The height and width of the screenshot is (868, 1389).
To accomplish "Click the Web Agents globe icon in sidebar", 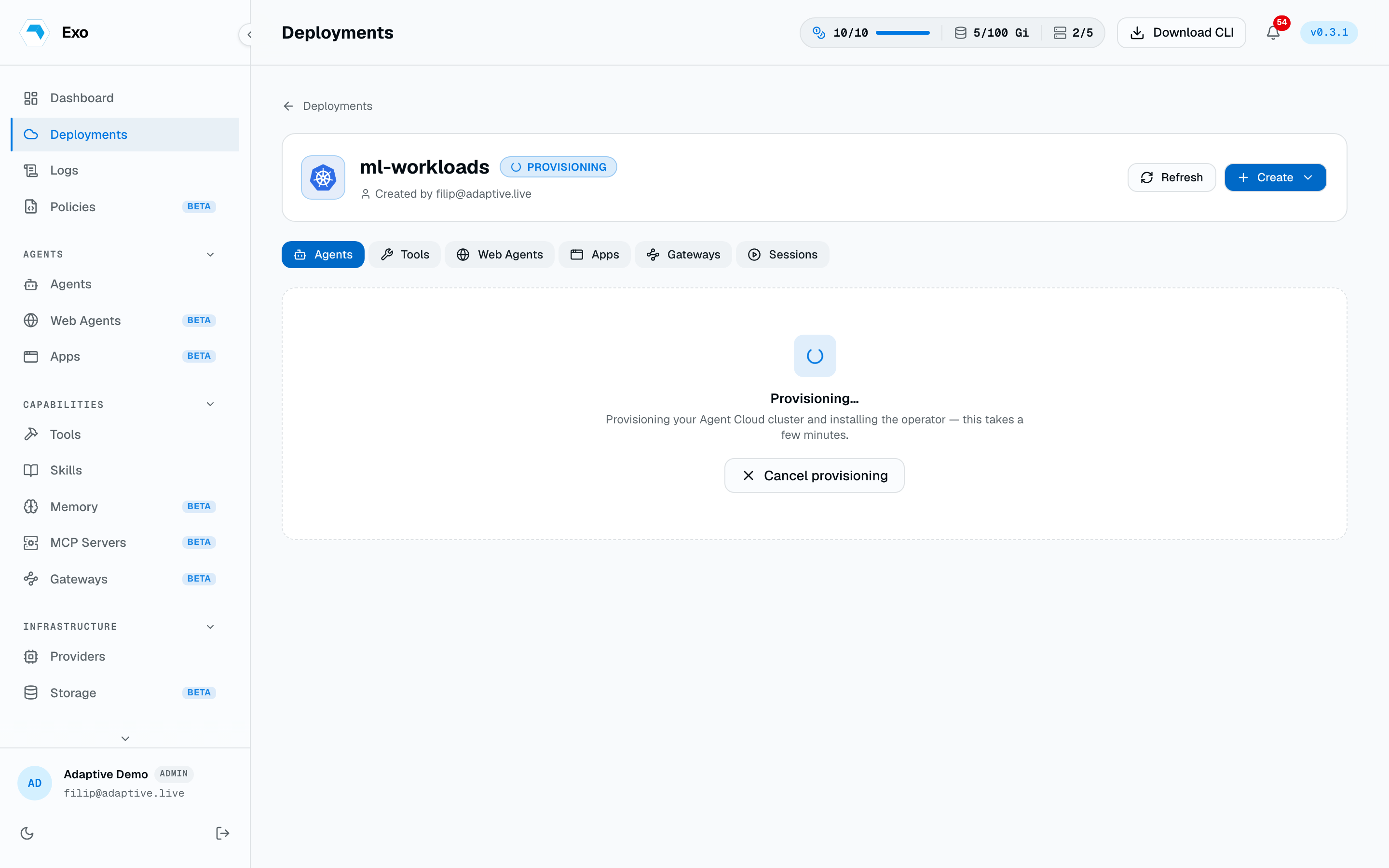I will [x=31, y=320].
